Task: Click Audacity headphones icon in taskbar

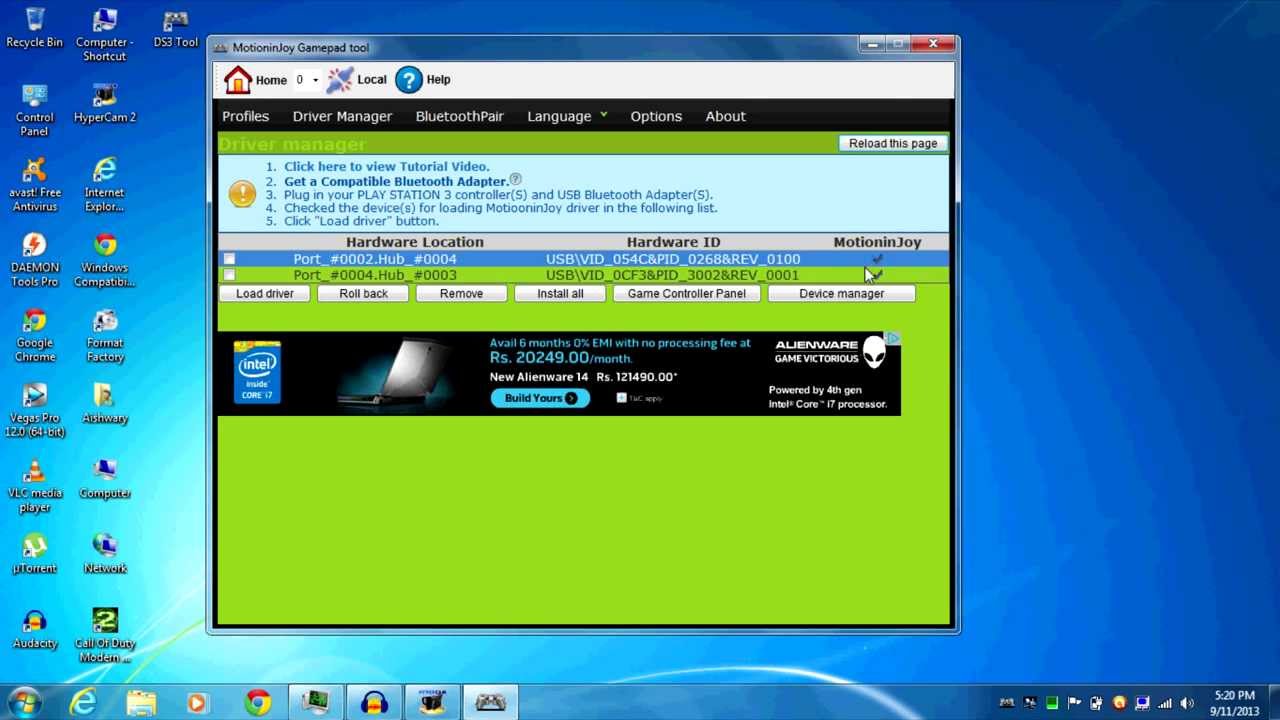Action: [x=375, y=703]
